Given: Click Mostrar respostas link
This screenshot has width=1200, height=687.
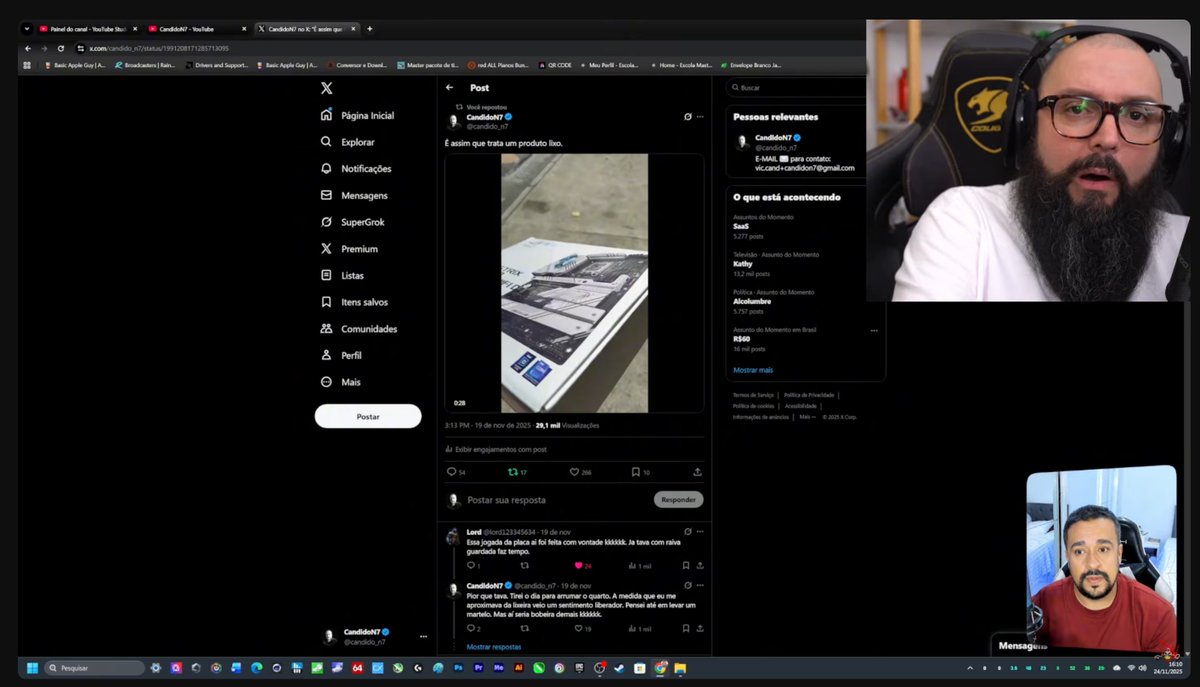Looking at the screenshot, I should point(493,647).
